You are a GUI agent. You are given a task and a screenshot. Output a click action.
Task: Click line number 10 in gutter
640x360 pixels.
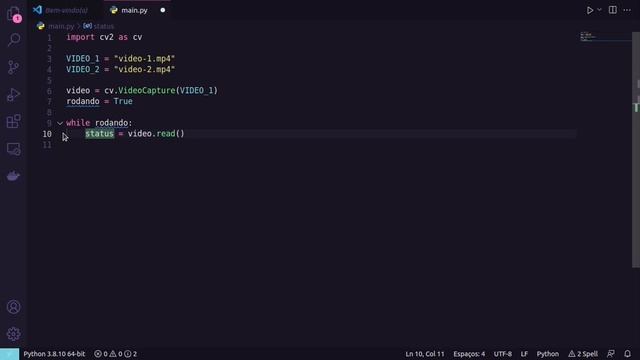47,134
